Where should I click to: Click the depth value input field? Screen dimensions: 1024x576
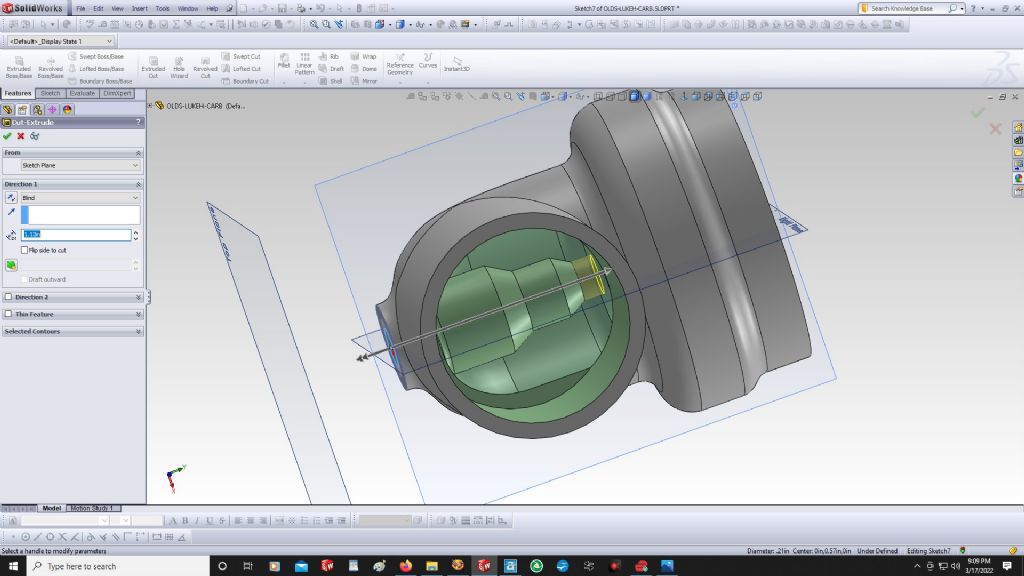(x=76, y=235)
